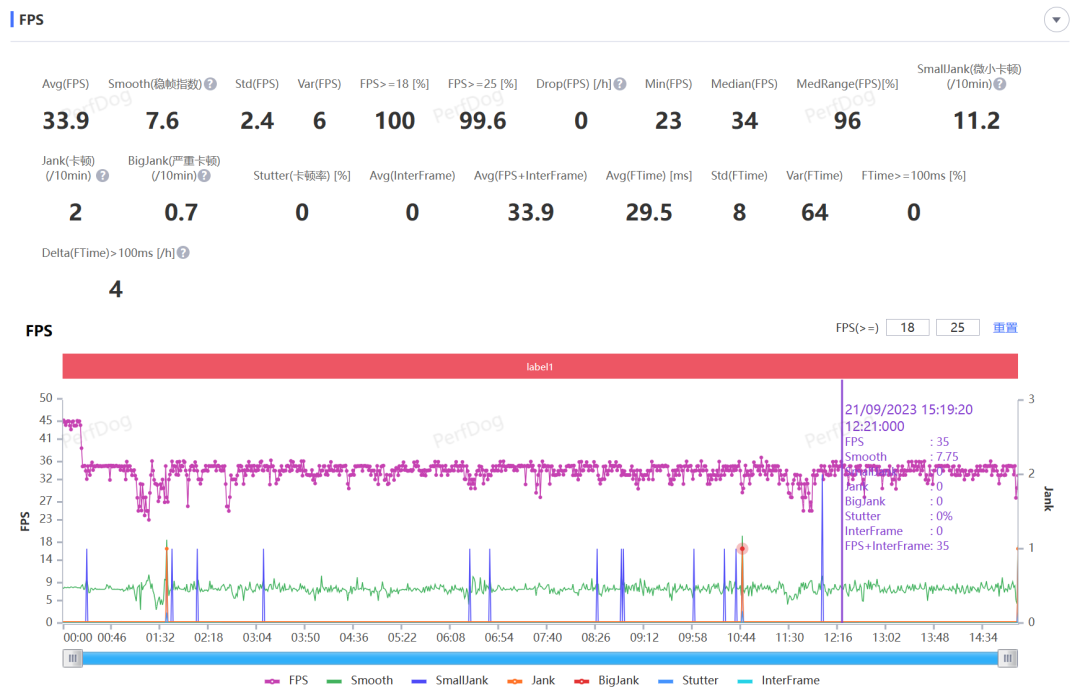Image resolution: width=1080 pixels, height=693 pixels.
Task: Select the red label1 bar above chart
Action: tap(540, 367)
